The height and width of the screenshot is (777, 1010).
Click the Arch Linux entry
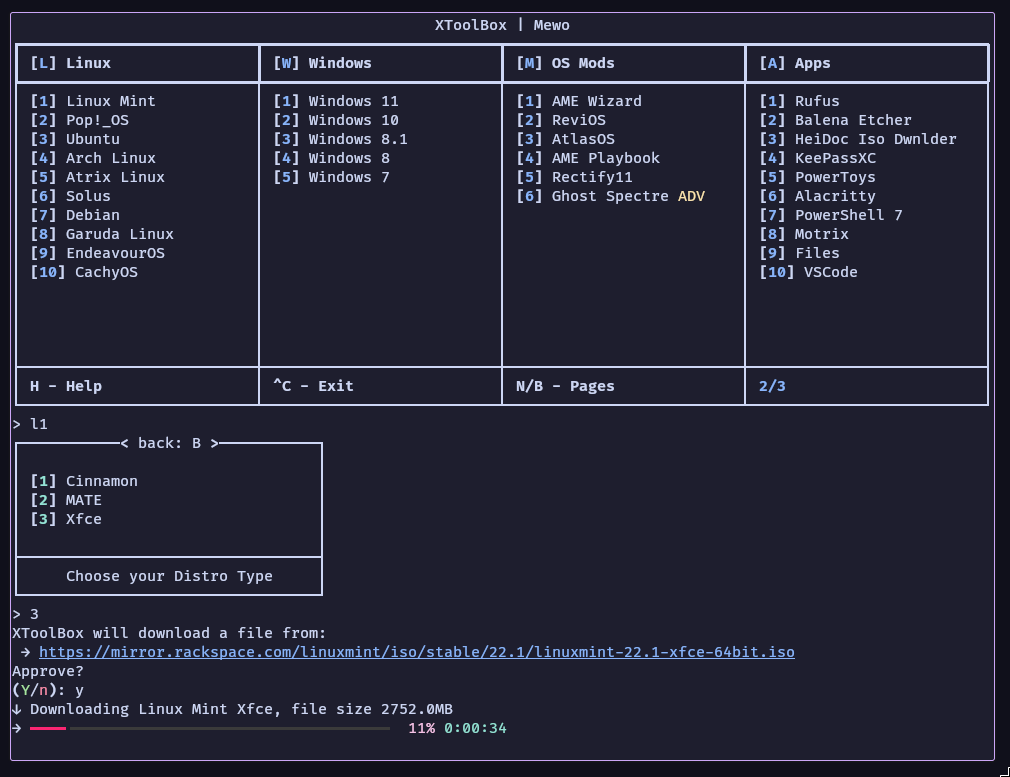pyautogui.click(x=93, y=158)
